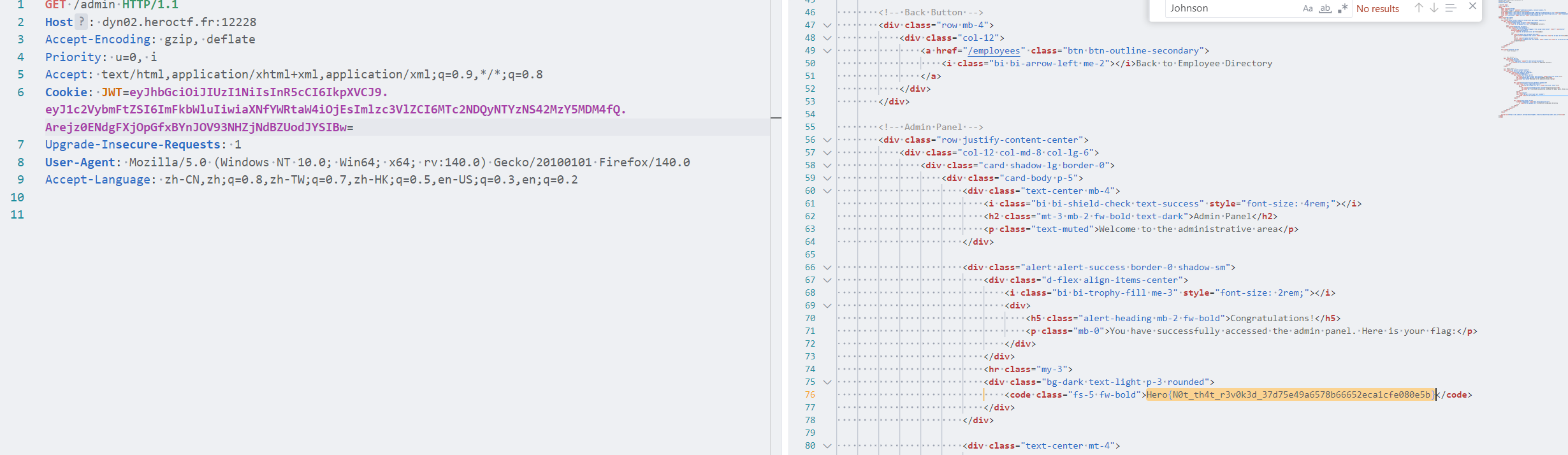This screenshot has width=1568, height=455.
Task: Fold the code block at line 75
Action: tap(827, 382)
